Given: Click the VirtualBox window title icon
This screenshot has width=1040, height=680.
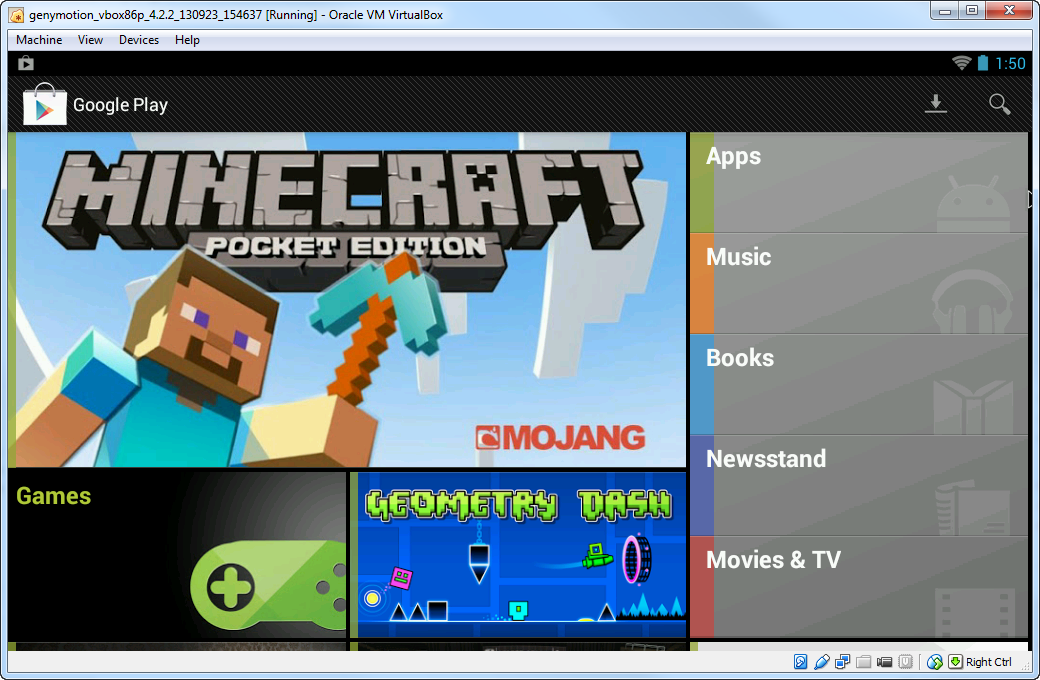Looking at the screenshot, I should pyautogui.click(x=18, y=15).
